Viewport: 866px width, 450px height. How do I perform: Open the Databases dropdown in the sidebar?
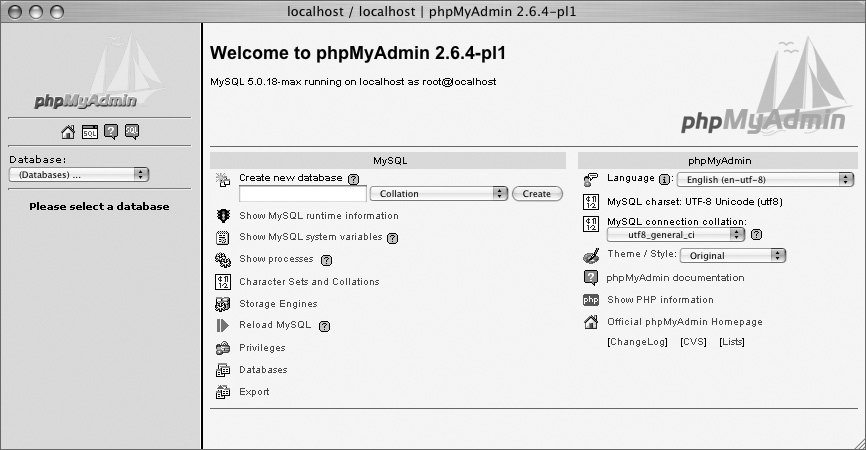tap(79, 174)
